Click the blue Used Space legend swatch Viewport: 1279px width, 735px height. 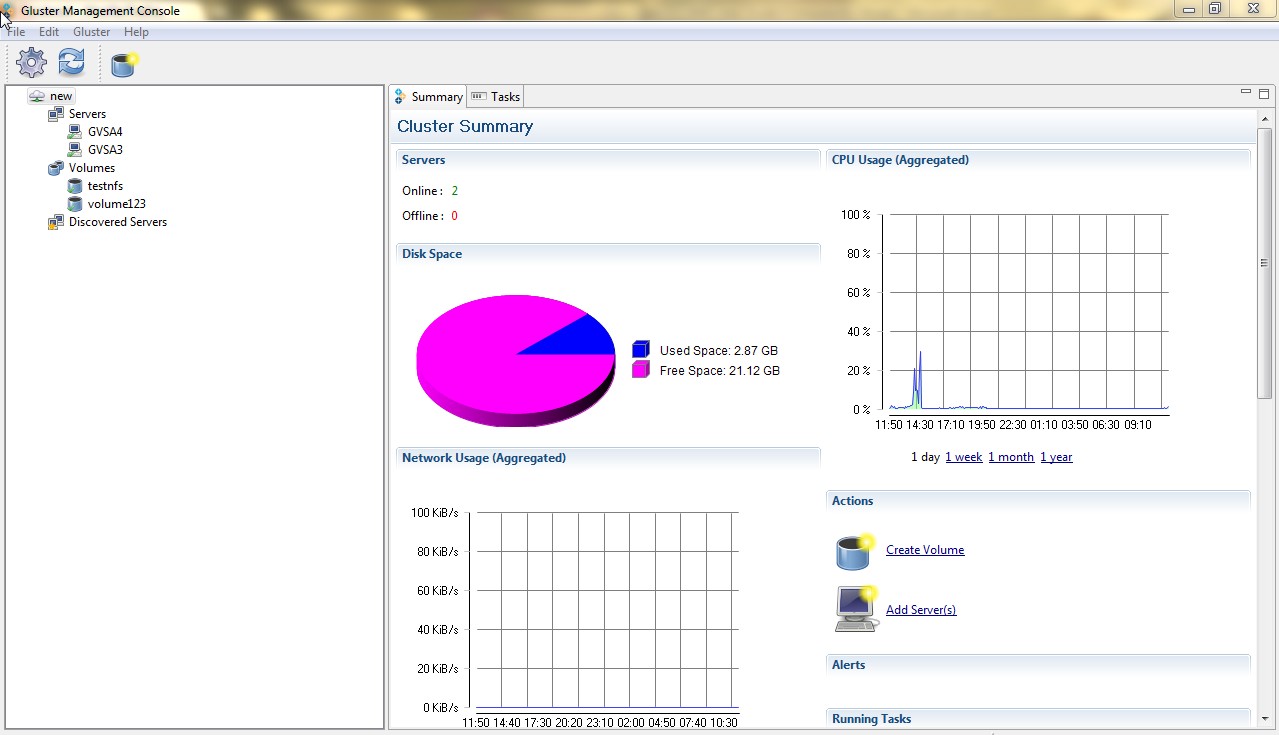coord(641,350)
